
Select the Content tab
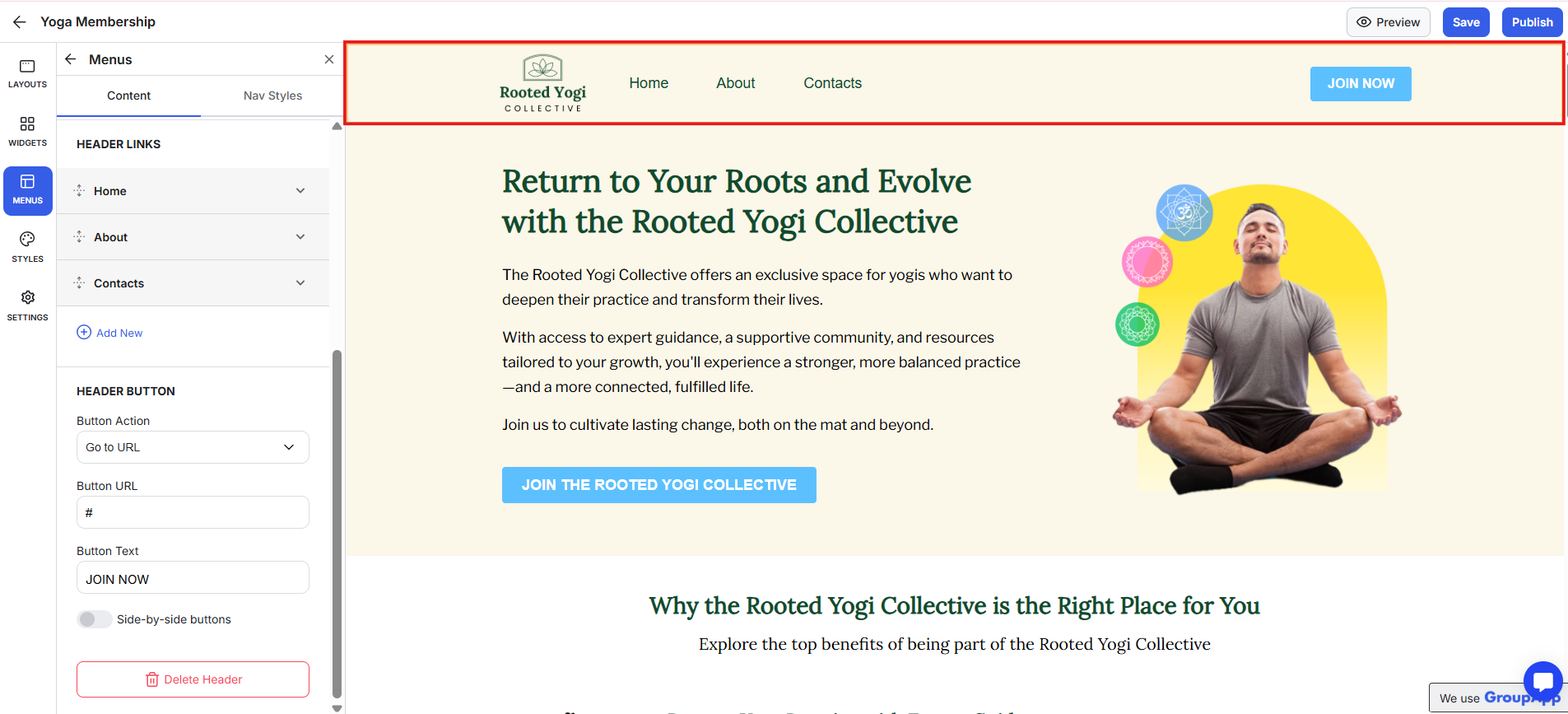(128, 96)
